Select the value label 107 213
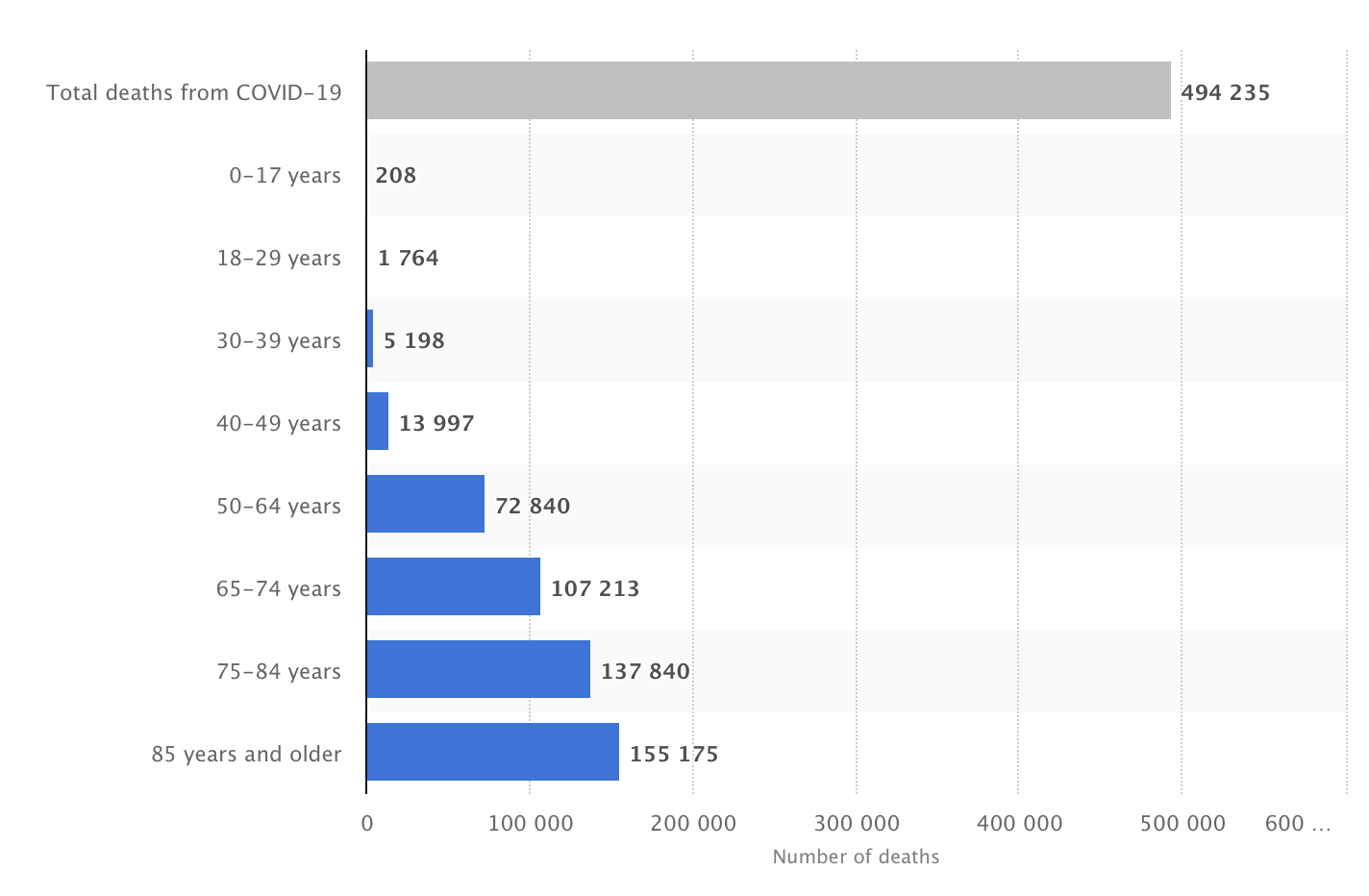The height and width of the screenshot is (896, 1369). coord(595,589)
